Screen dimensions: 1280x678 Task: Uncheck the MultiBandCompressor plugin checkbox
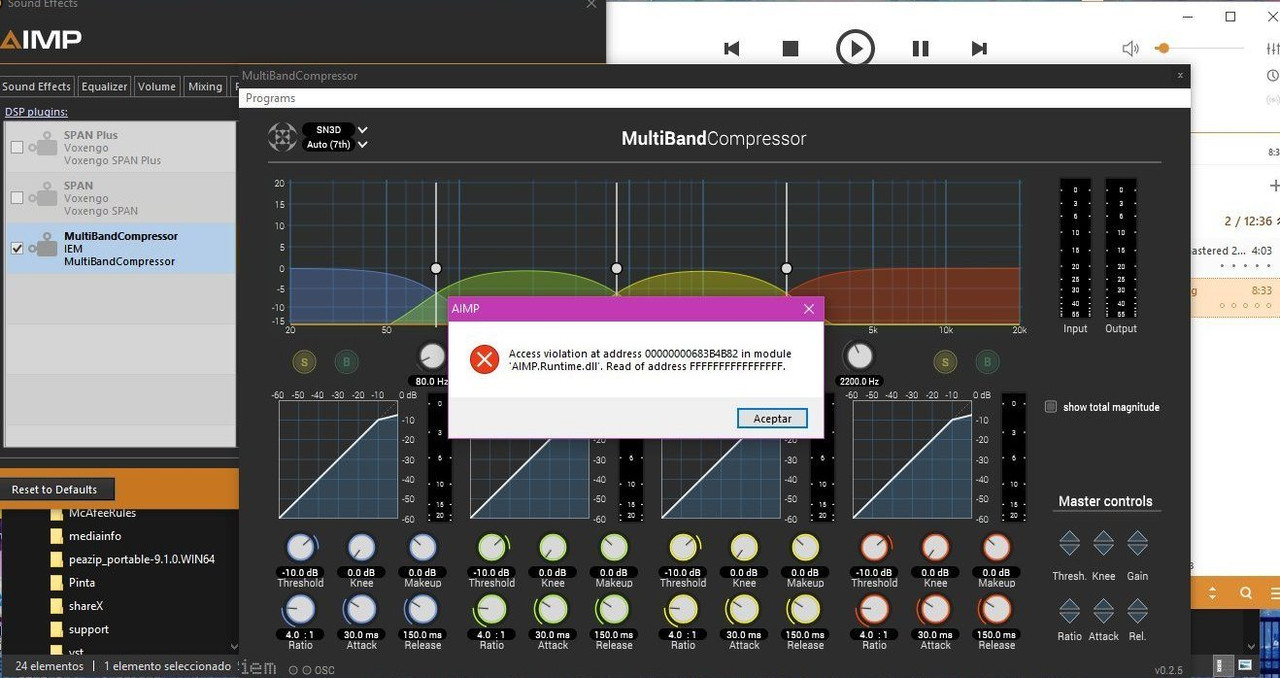[16, 249]
